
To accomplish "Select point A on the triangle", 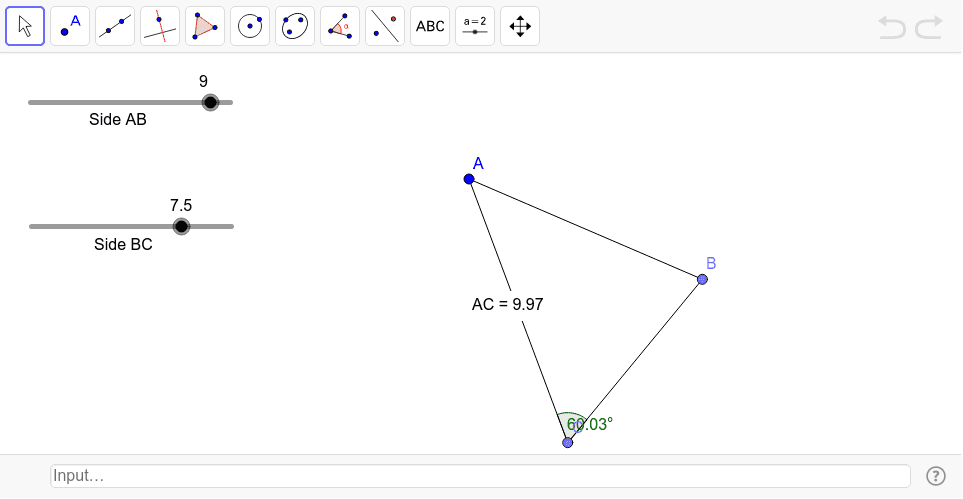I will pos(469,179).
